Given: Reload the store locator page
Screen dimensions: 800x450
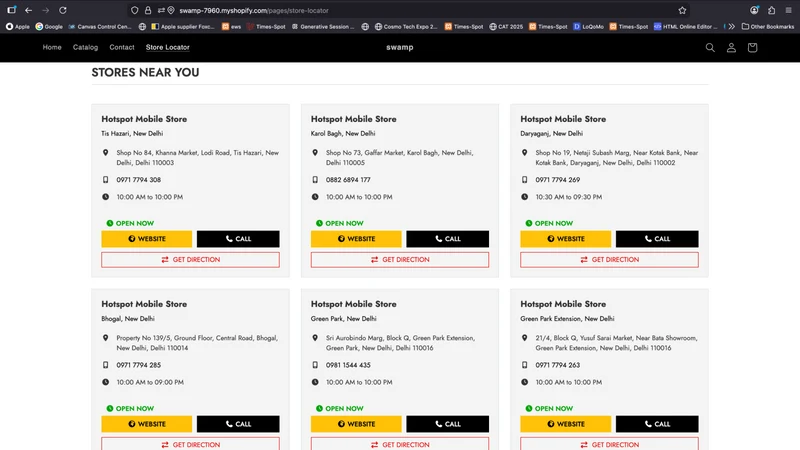Looking at the screenshot, I should pyautogui.click(x=63, y=10).
